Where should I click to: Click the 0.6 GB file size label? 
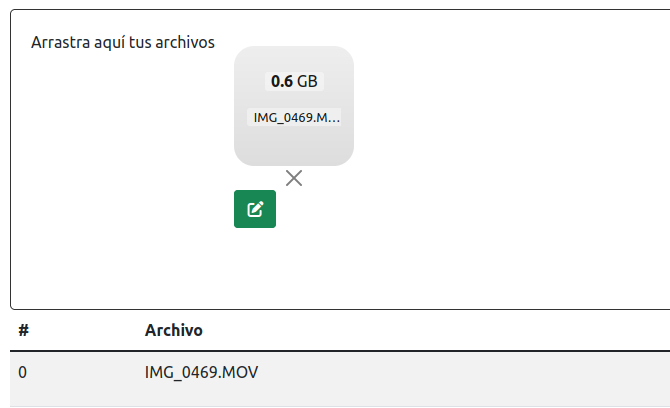tap(295, 81)
